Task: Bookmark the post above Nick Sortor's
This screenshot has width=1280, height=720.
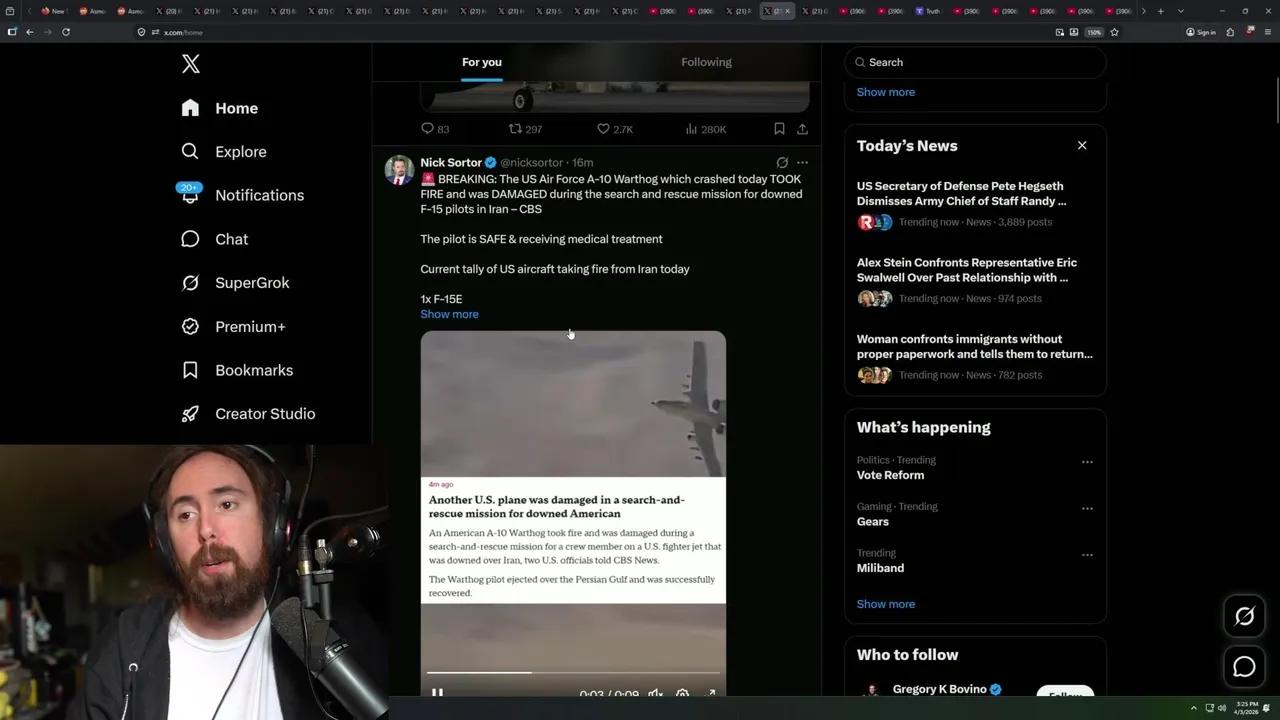Action: point(779,129)
